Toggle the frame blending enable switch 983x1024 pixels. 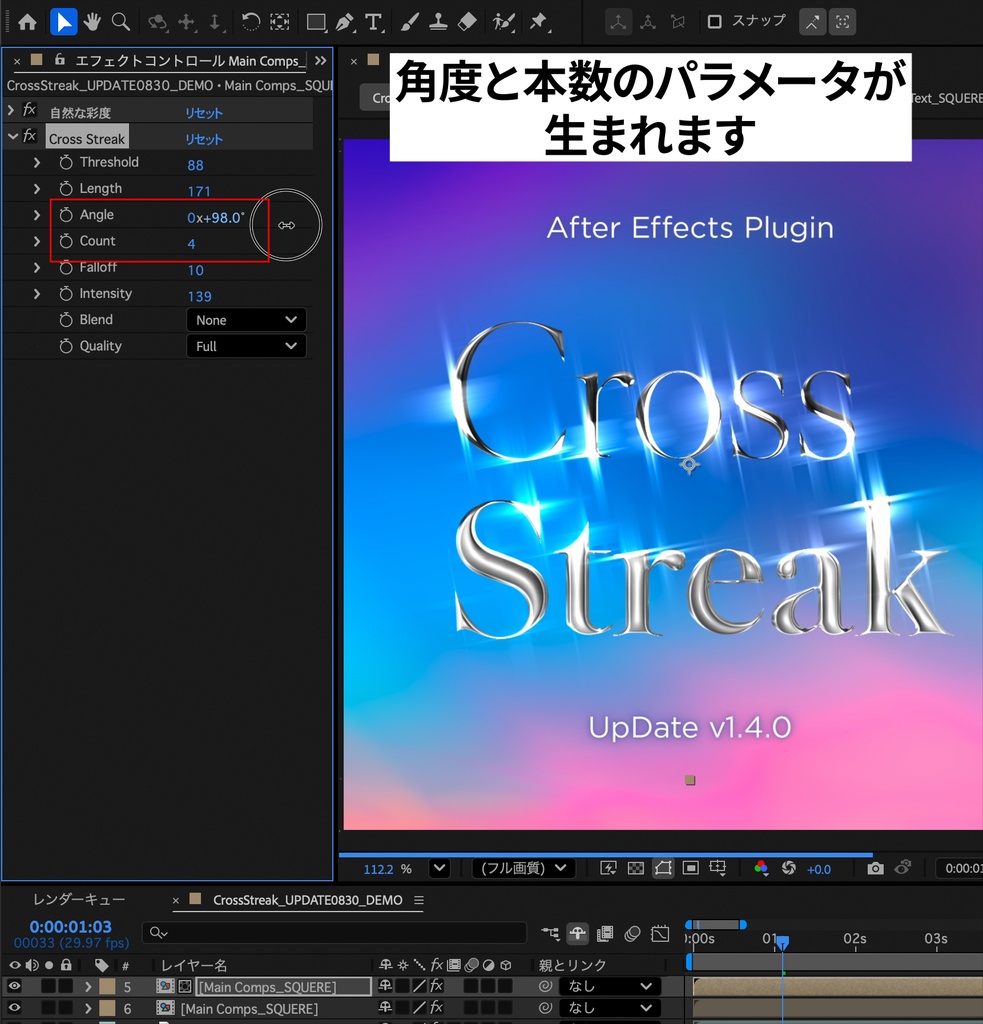[x=605, y=934]
